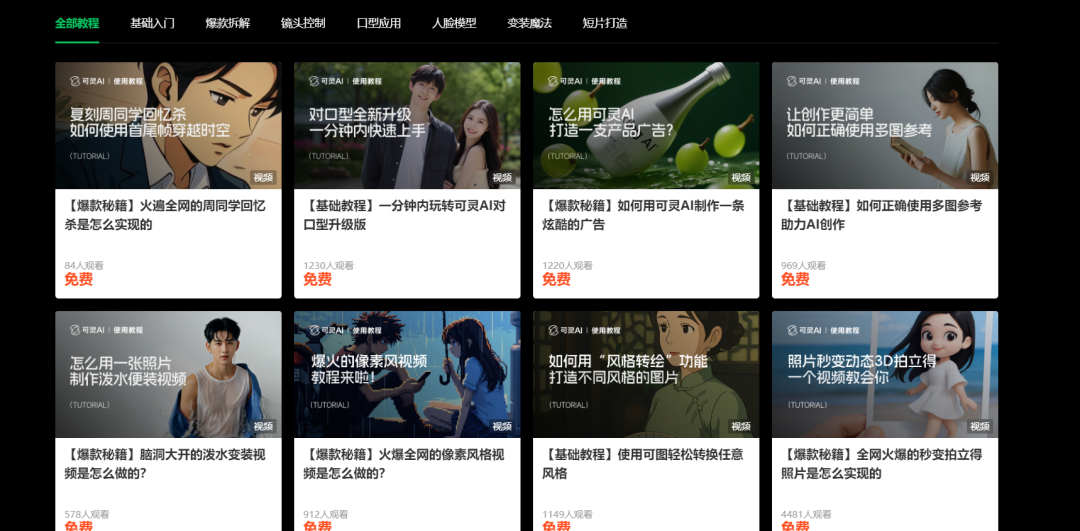Click the 1220人观看 view count

coord(568,265)
